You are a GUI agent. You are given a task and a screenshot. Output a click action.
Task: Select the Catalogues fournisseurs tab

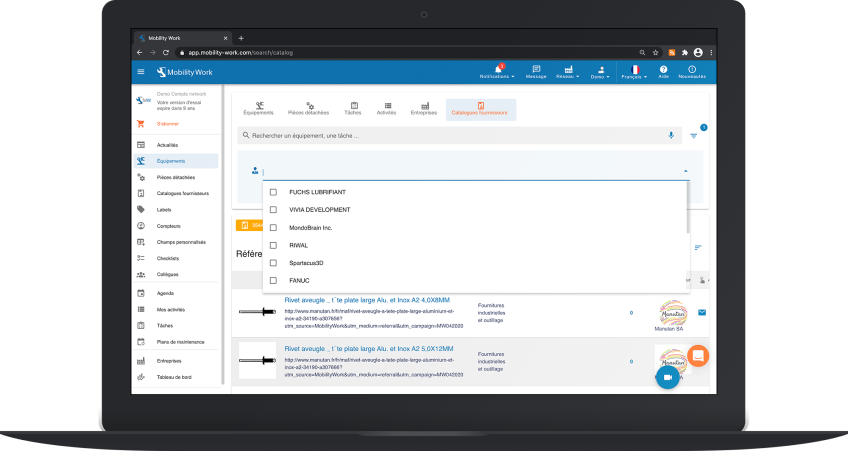pos(480,109)
